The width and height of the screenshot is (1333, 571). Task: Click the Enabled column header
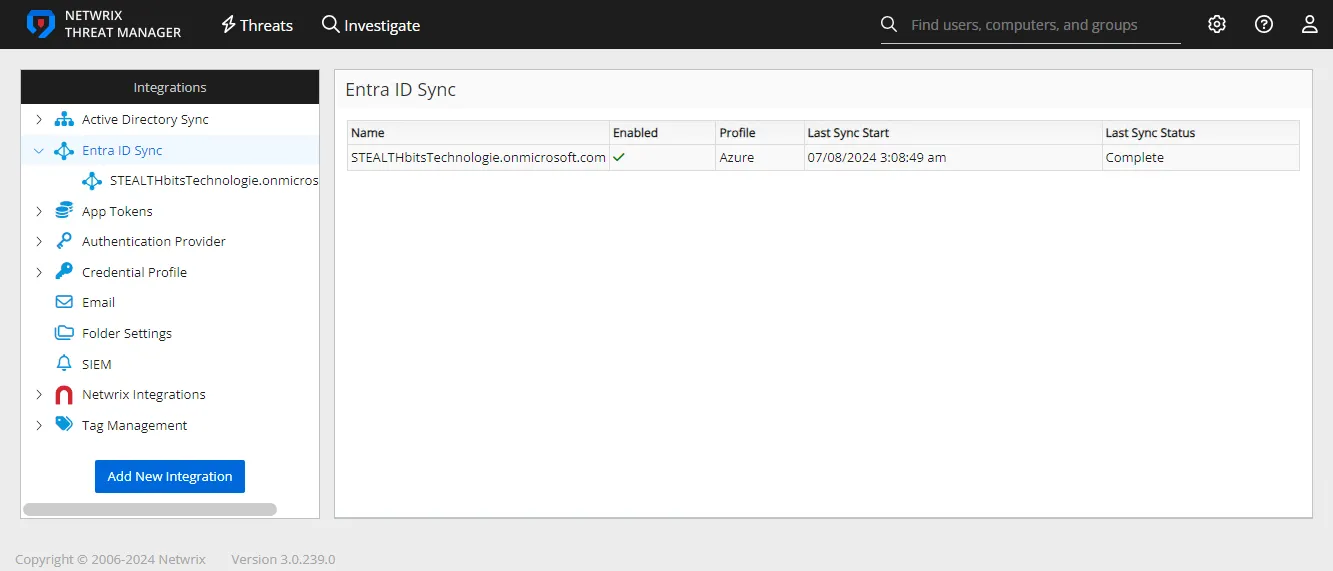662,132
